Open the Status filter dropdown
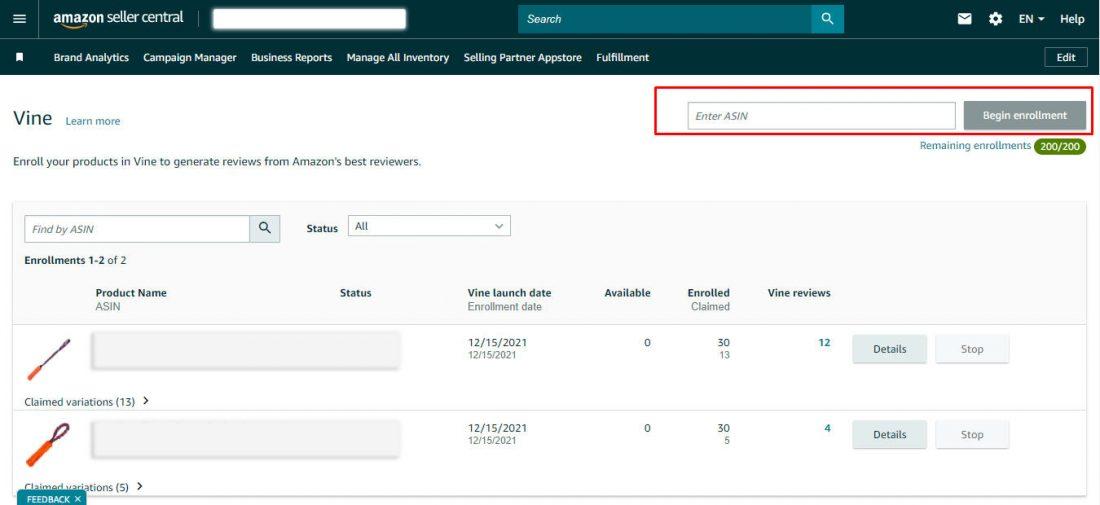Viewport: 1100px width, 505px height. 429,227
